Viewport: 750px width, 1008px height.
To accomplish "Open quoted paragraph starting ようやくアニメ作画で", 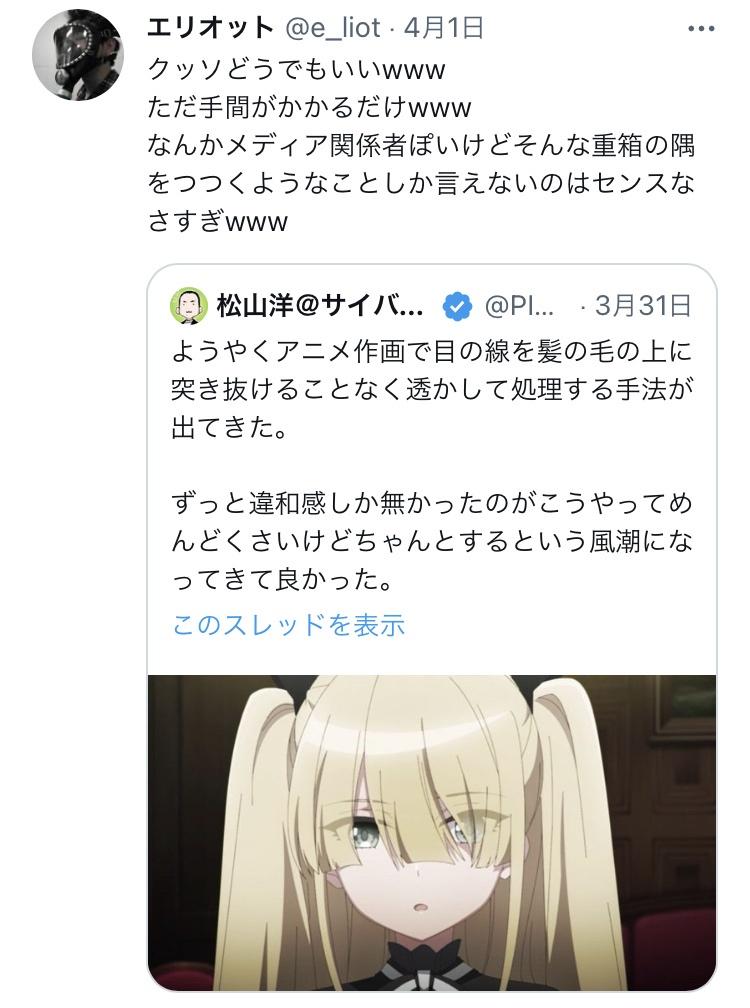I will 432,389.
